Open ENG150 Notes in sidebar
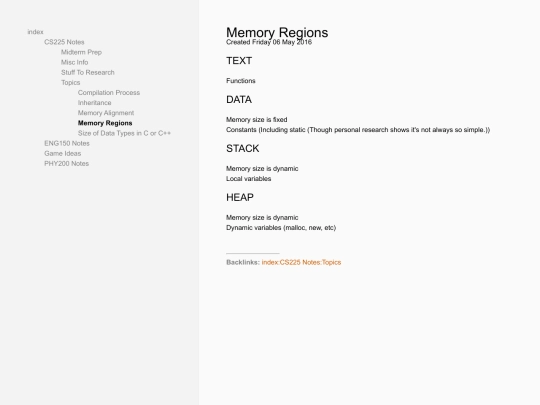 [x=67, y=143]
